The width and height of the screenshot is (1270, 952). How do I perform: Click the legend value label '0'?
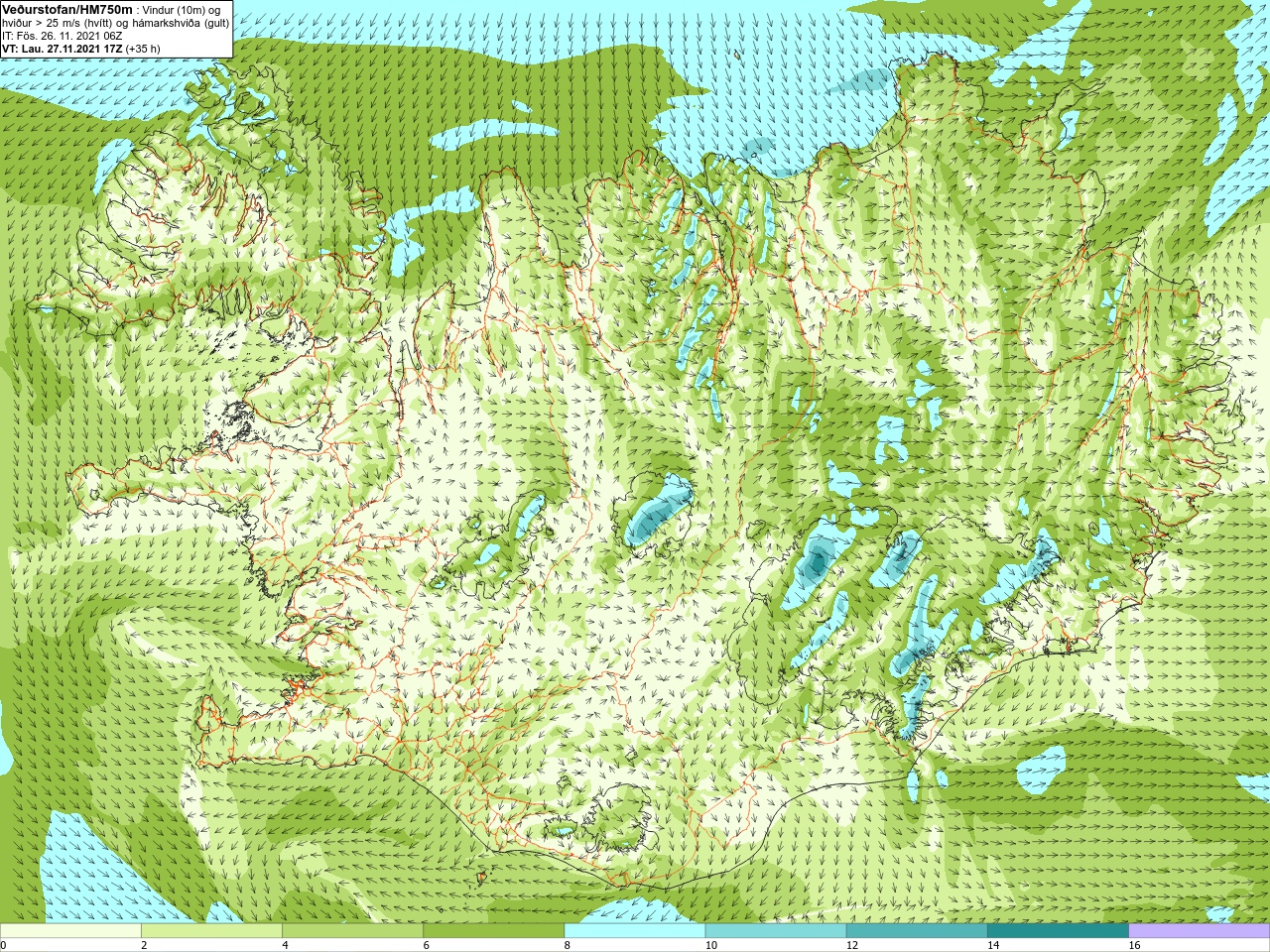3,945
